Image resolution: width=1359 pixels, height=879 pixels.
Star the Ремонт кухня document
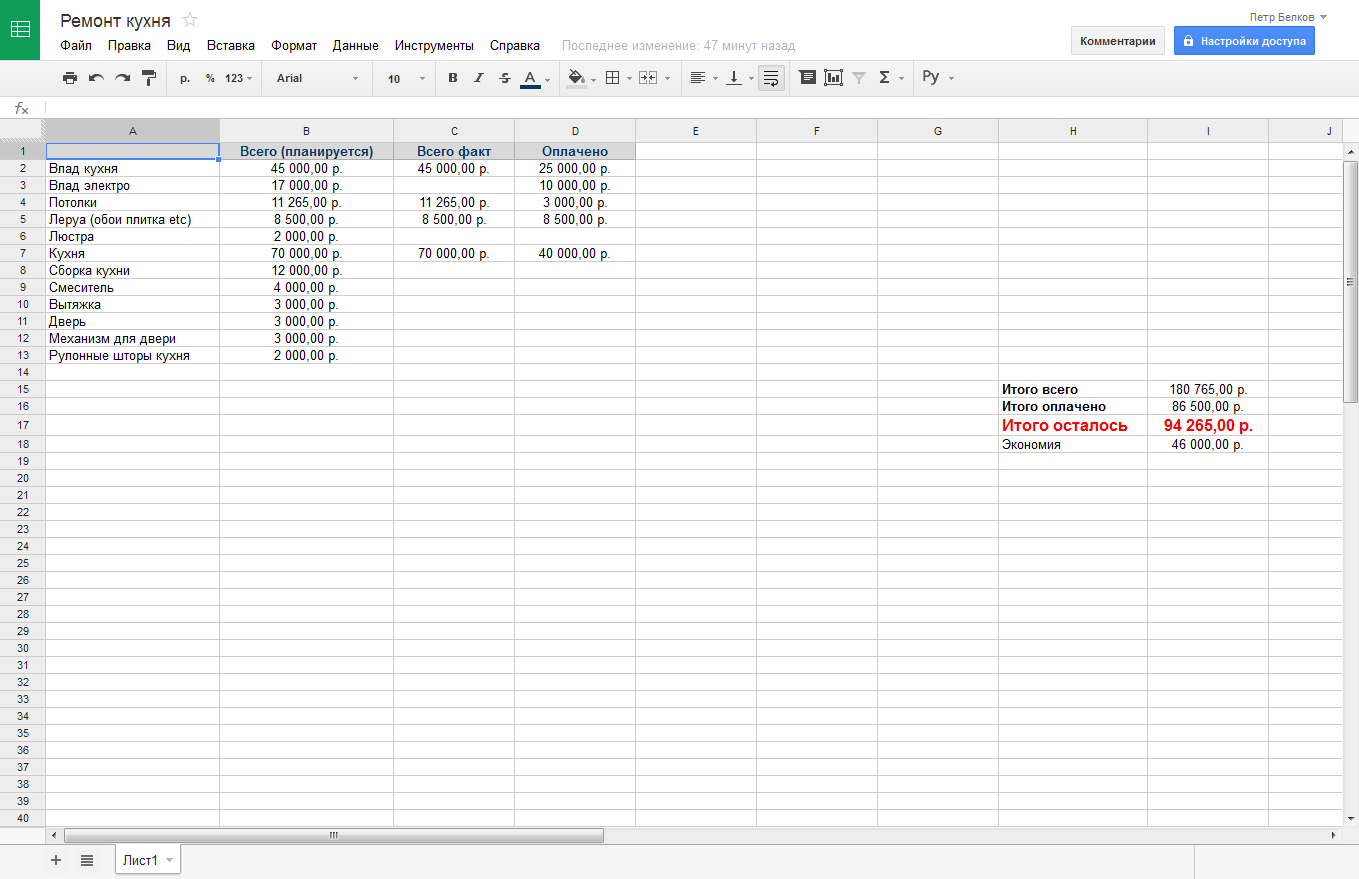click(x=190, y=20)
